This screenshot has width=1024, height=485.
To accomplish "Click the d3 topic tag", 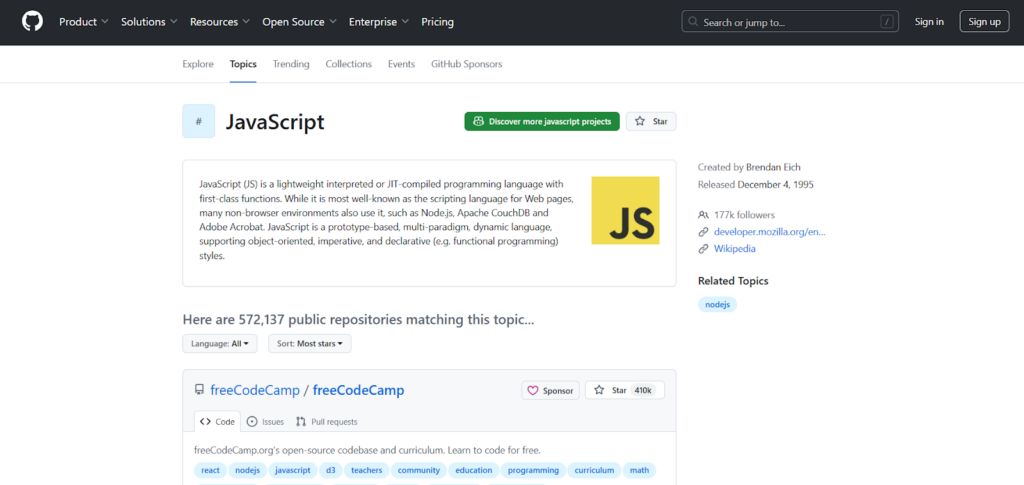I will [x=330, y=470].
